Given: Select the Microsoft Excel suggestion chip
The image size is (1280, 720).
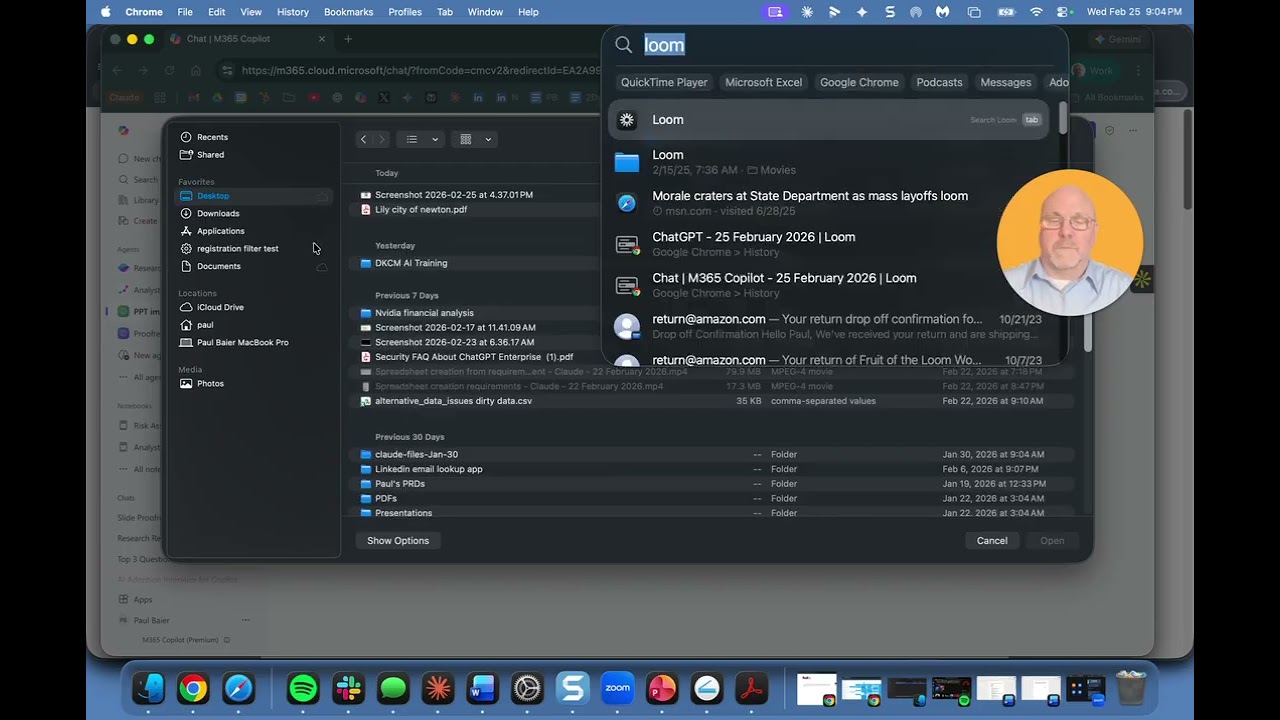Looking at the screenshot, I should coord(764,82).
